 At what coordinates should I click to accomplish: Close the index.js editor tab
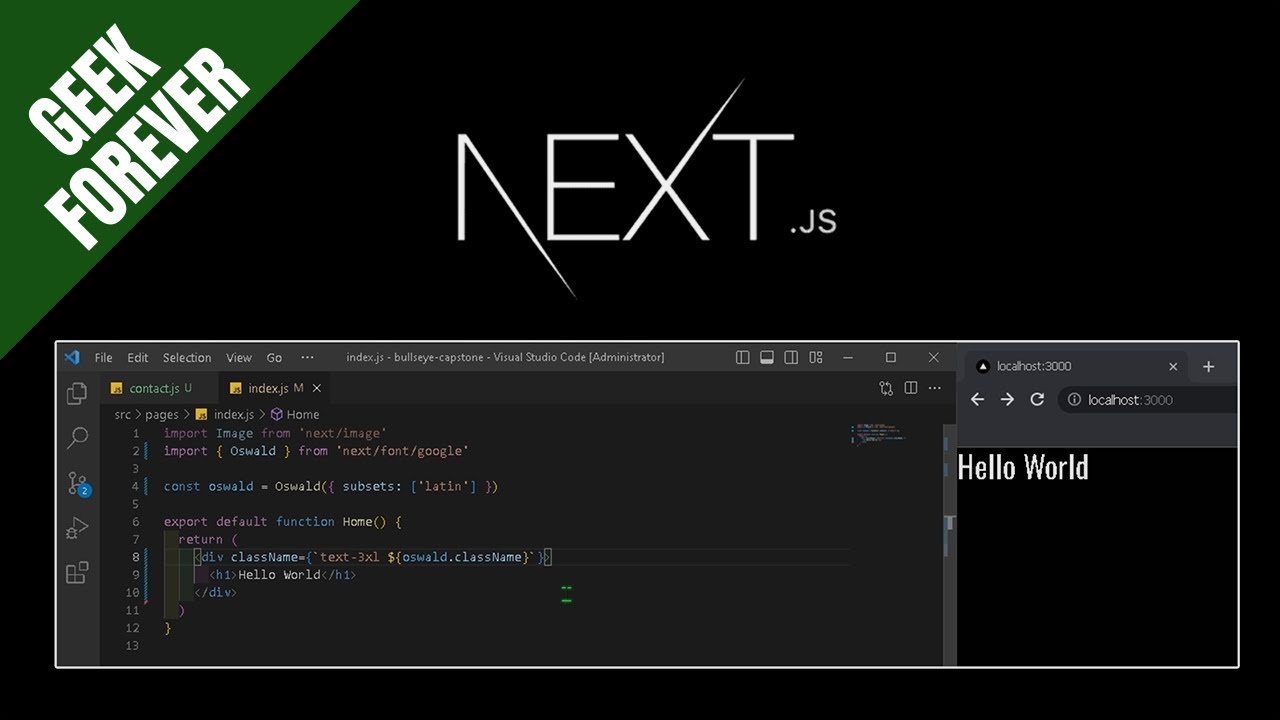(317, 388)
